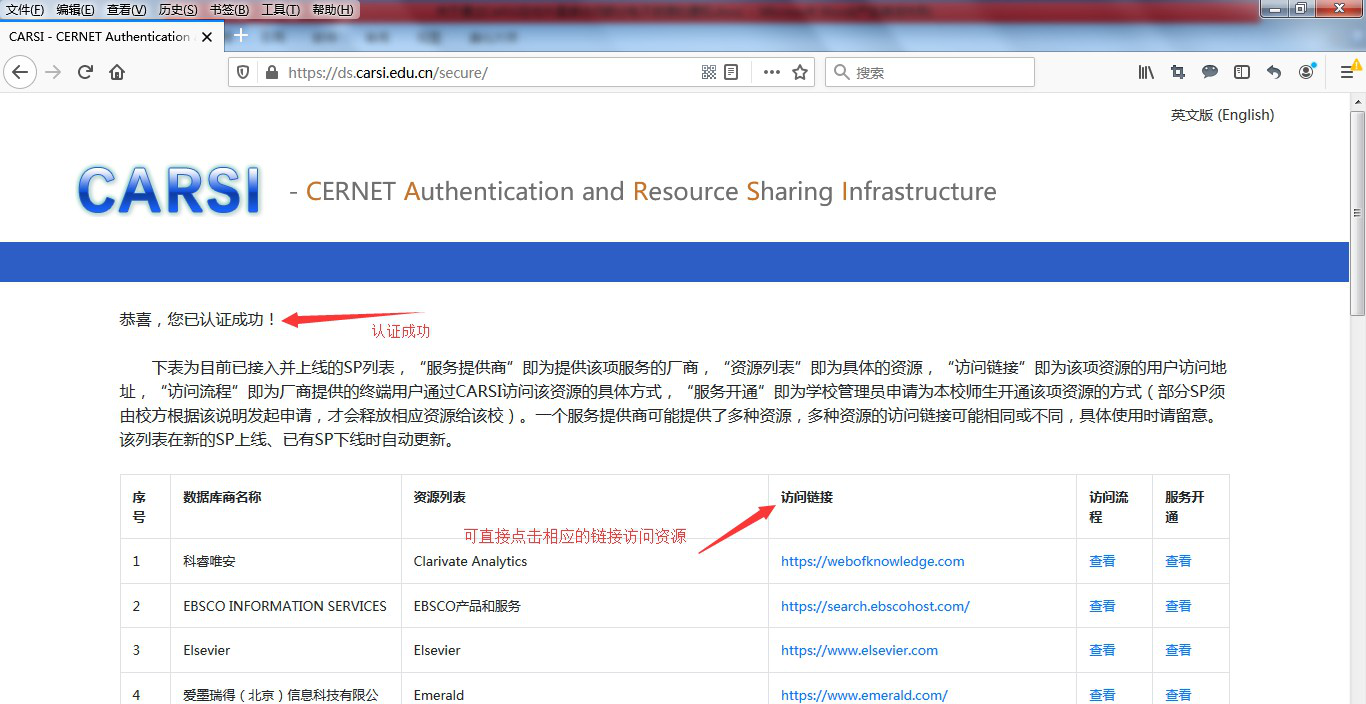Close the CARSI tab

coord(207,37)
